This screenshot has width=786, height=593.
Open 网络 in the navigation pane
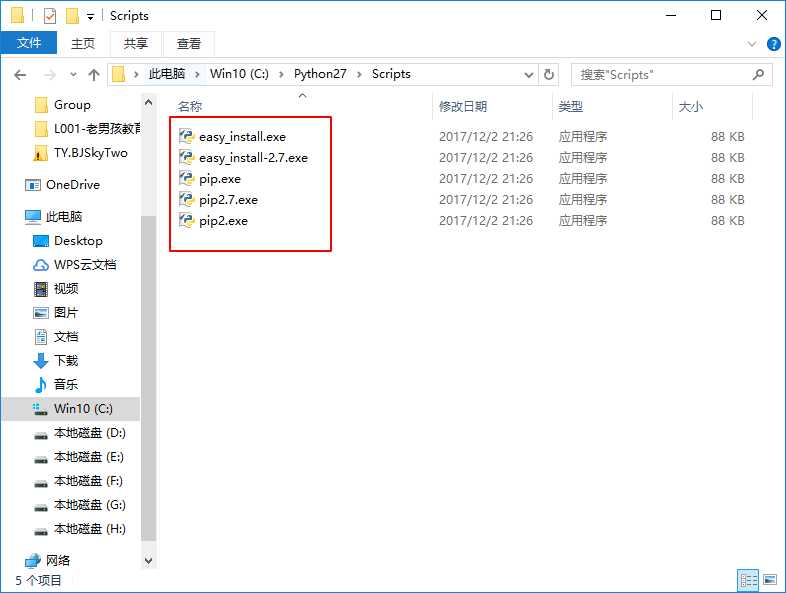[x=48, y=560]
